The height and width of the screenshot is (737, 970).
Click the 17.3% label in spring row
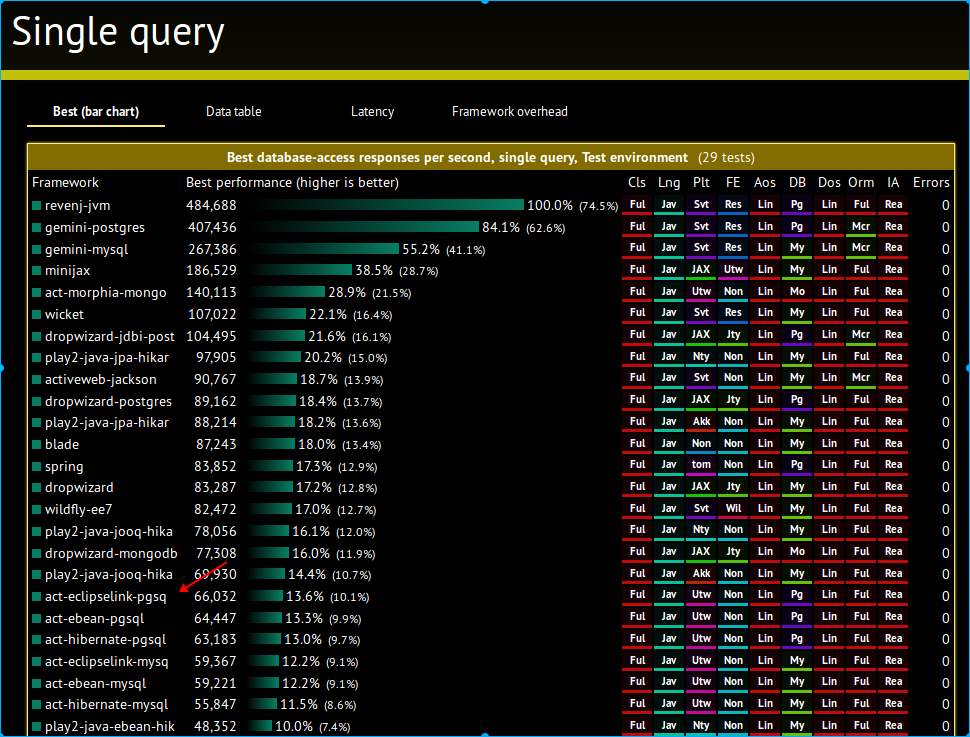tap(314, 467)
